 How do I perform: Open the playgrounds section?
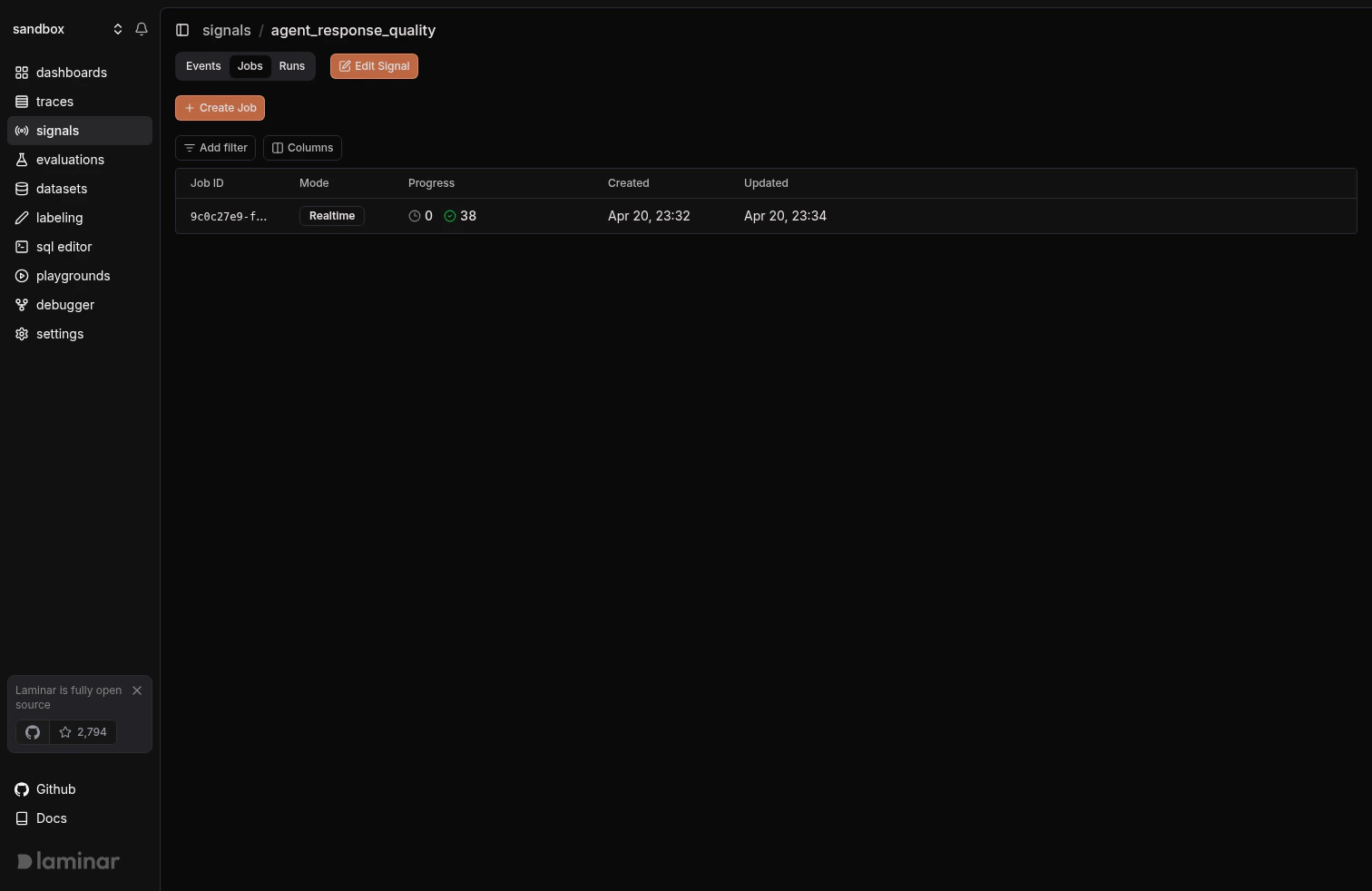coord(73,275)
